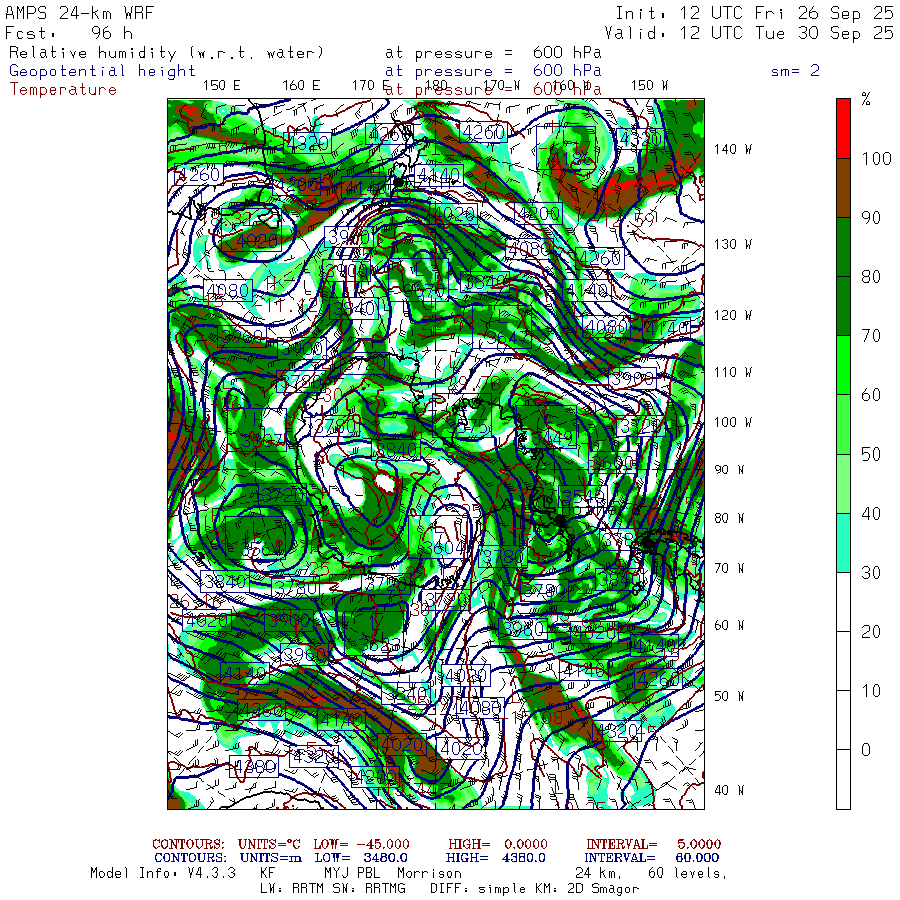
Task: Click the blue 'Geopotential height' label
Action: click(103, 71)
